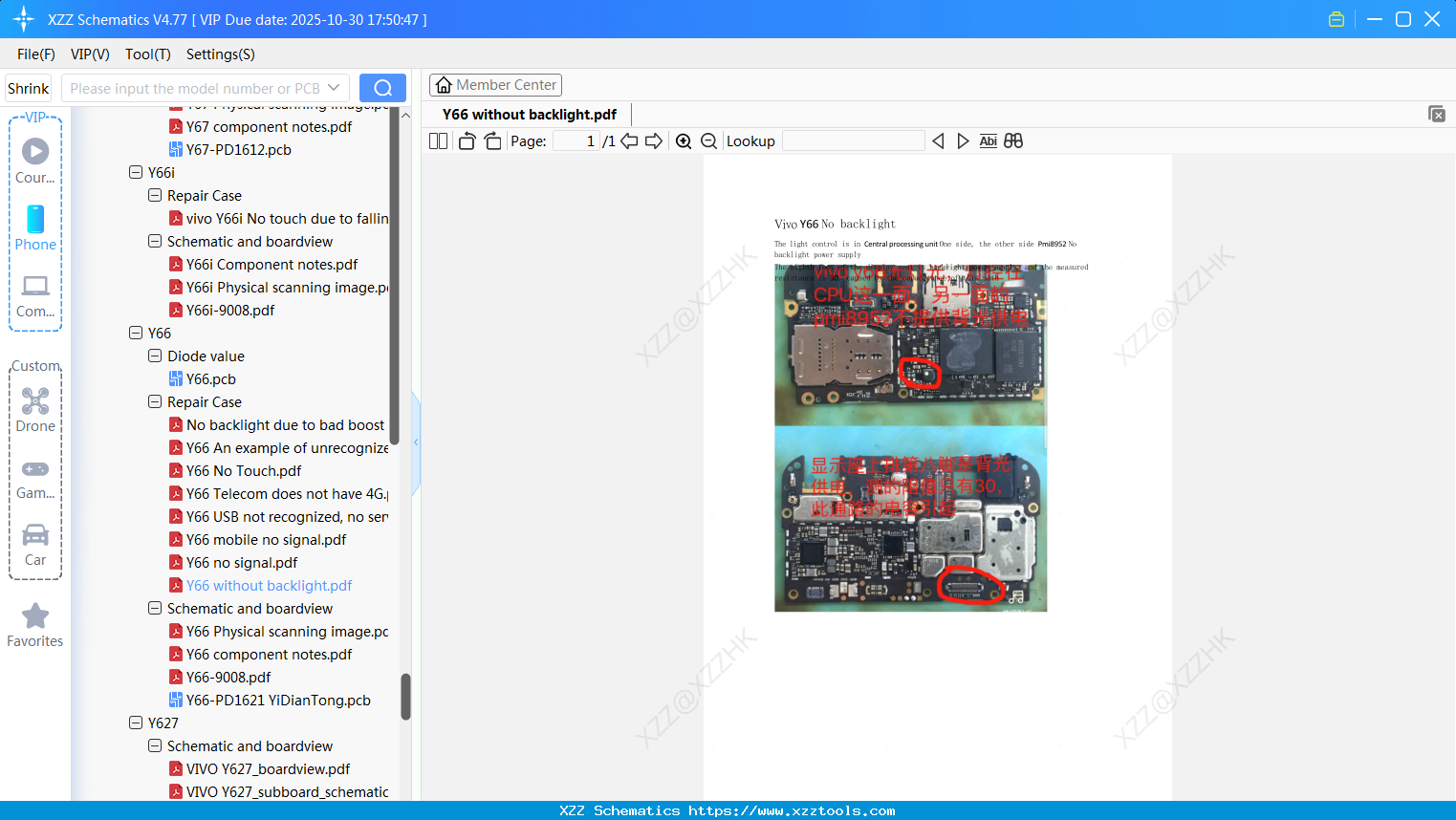
Task: Click the Page number field
Action: tap(576, 141)
